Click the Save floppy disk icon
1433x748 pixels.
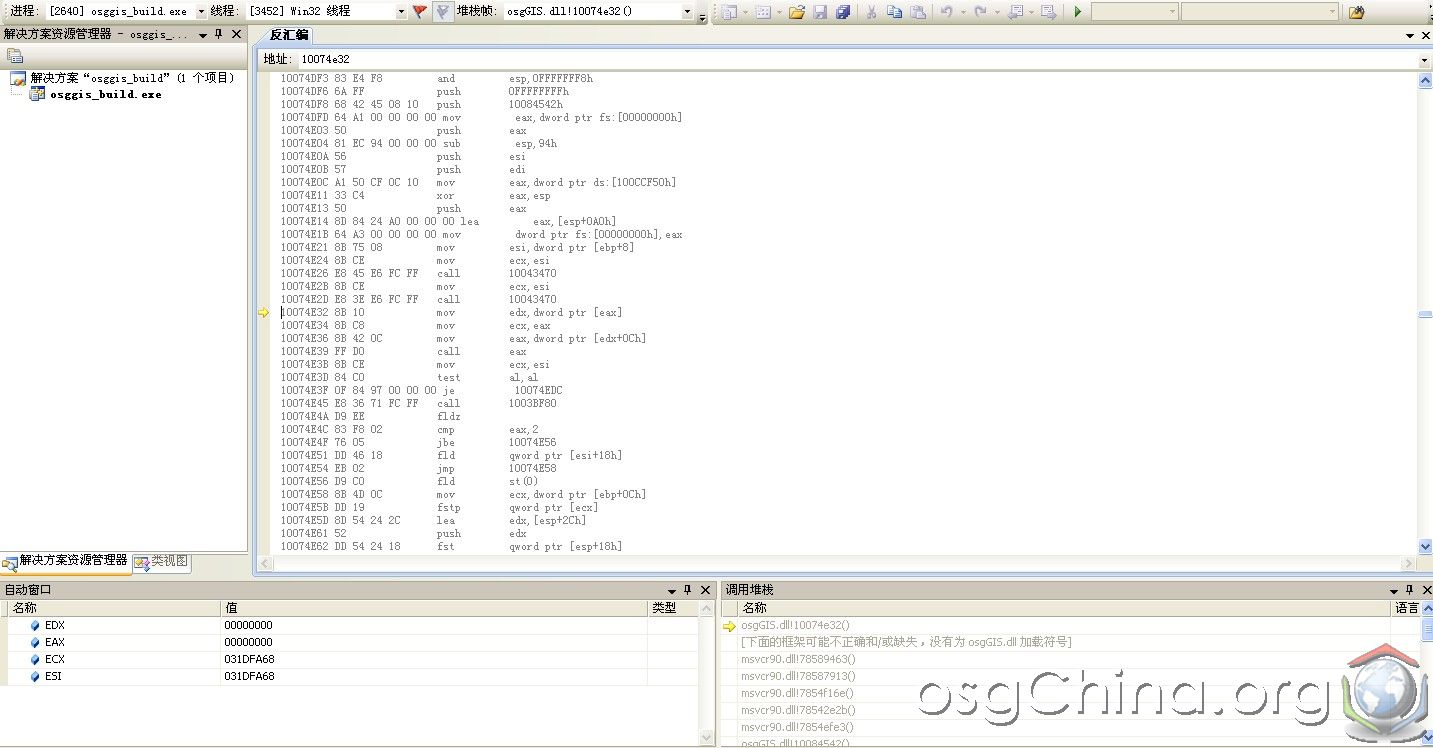(x=820, y=12)
